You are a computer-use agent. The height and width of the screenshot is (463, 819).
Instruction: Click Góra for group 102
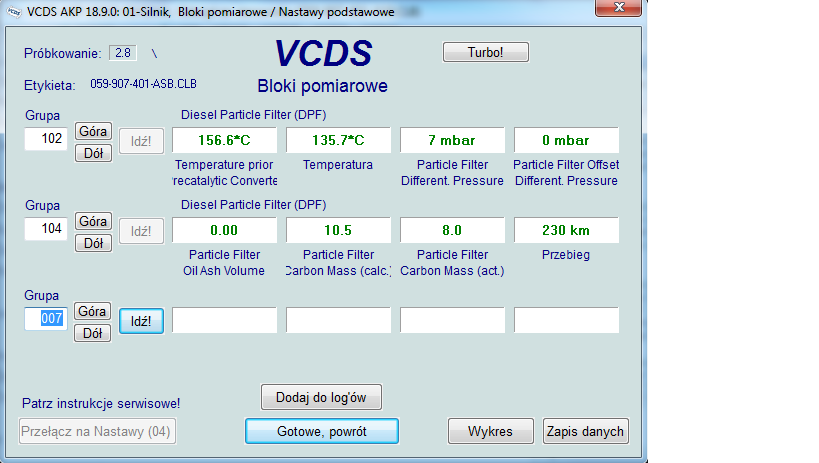(93, 132)
